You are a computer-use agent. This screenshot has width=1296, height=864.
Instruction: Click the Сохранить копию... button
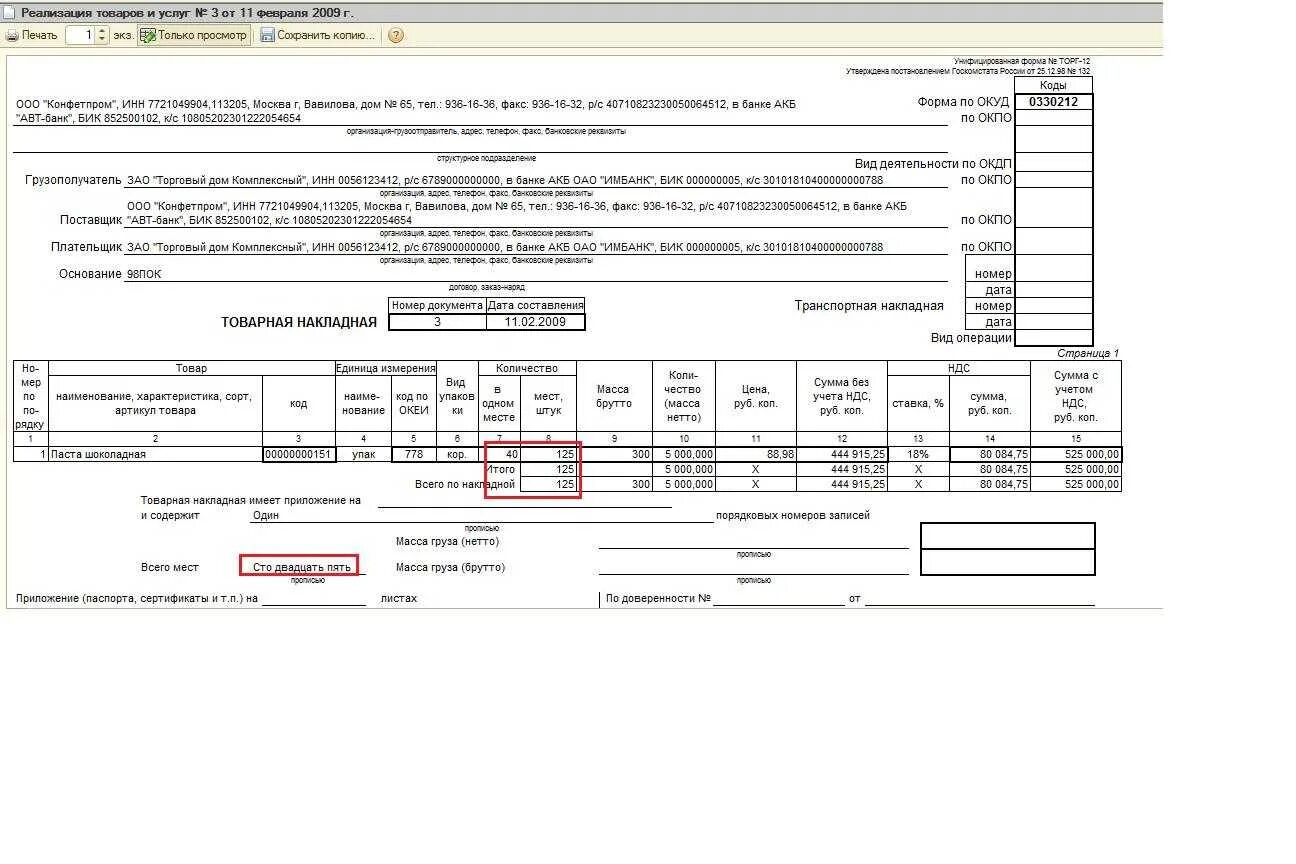click(318, 35)
